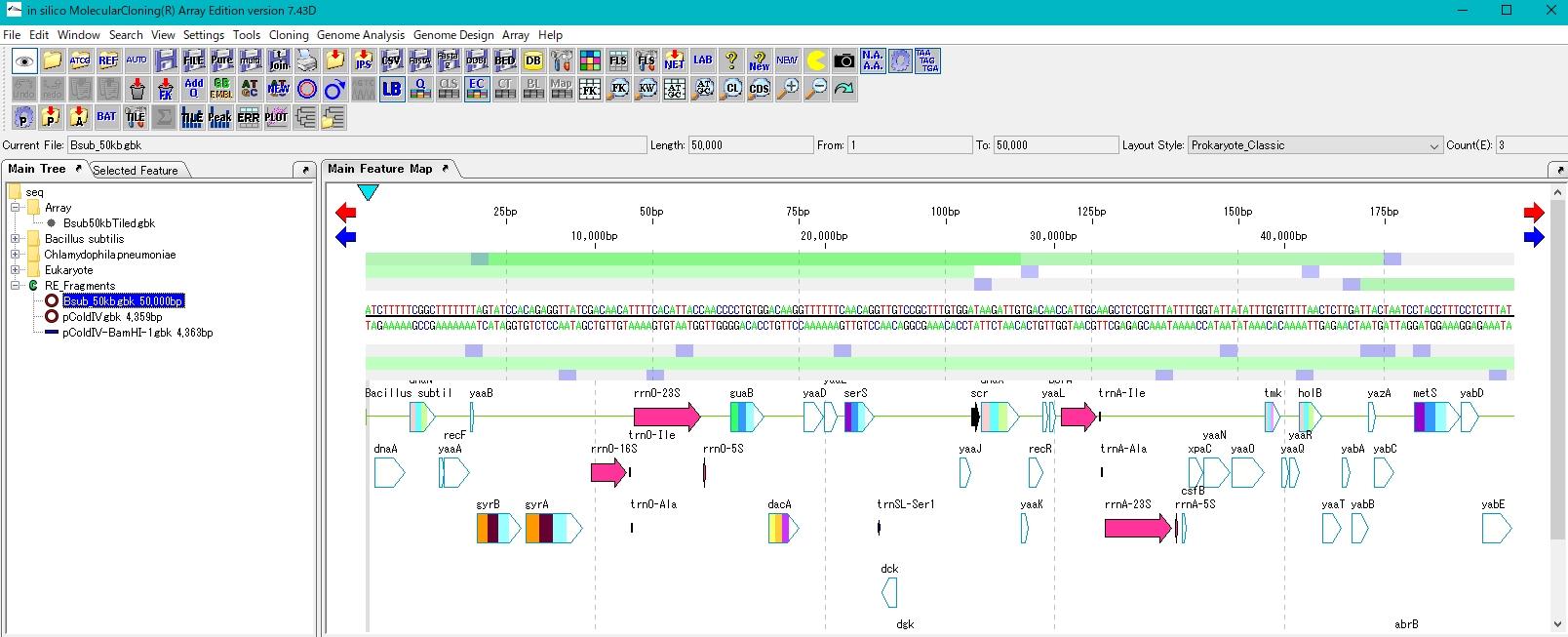
Task: Click the KW keyword search icon
Action: coord(647,89)
